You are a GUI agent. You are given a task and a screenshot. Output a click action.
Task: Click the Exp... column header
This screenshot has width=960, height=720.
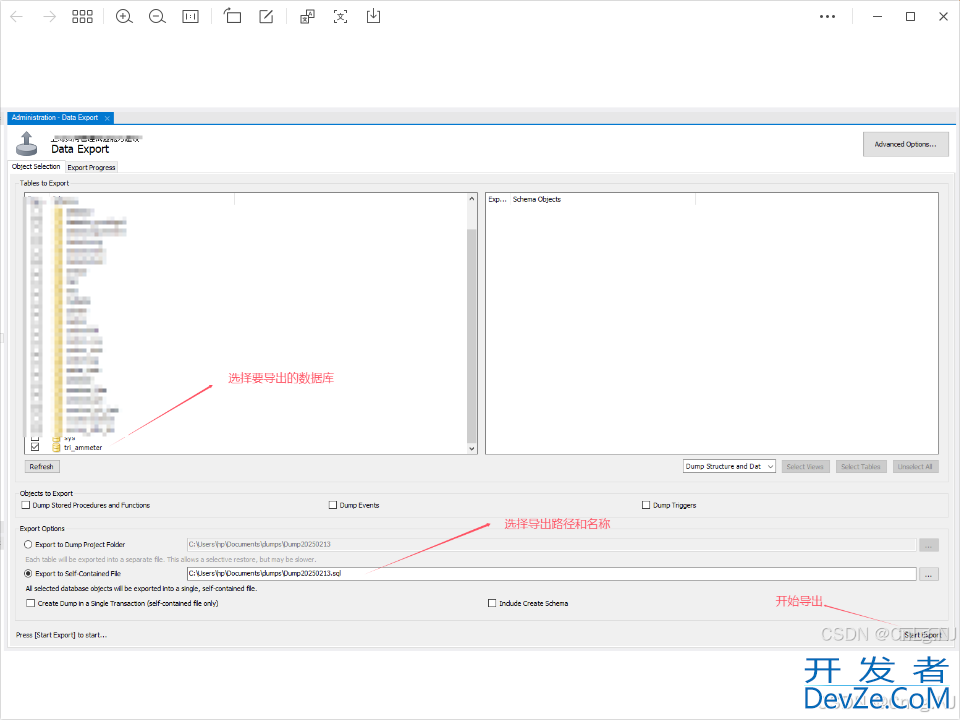coord(498,200)
